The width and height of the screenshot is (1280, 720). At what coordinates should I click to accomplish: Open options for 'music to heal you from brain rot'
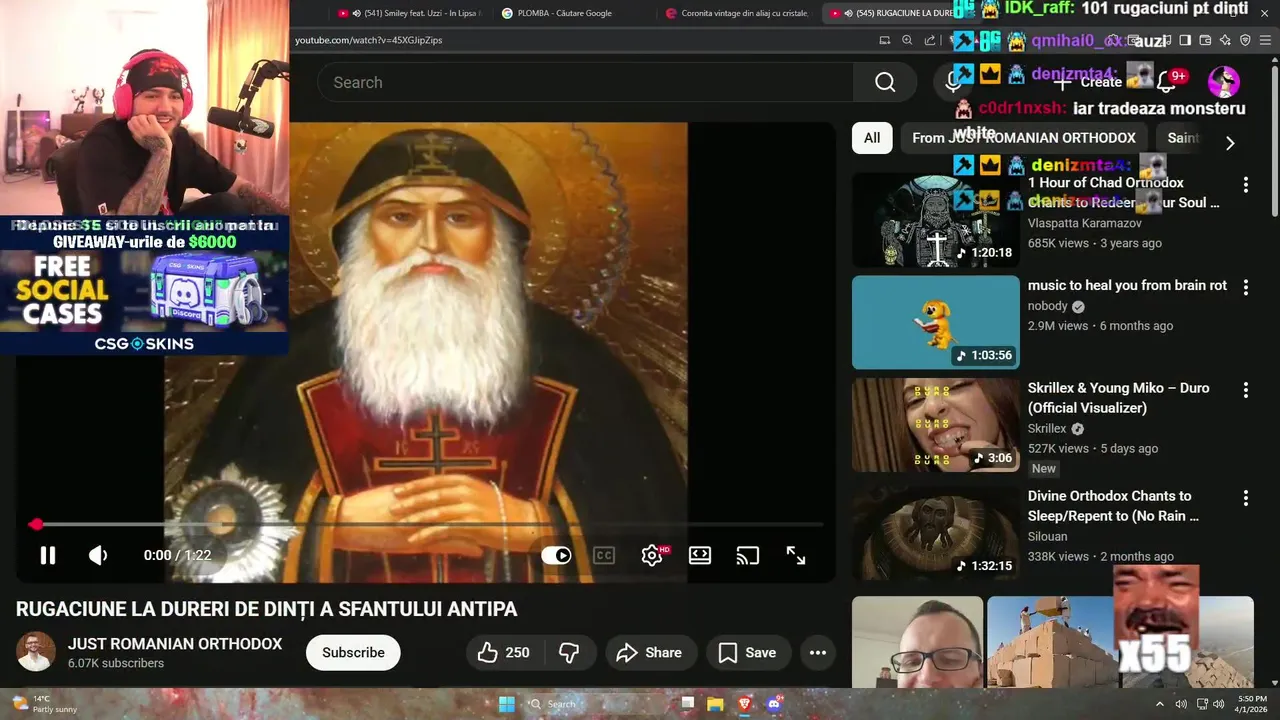coord(1246,288)
